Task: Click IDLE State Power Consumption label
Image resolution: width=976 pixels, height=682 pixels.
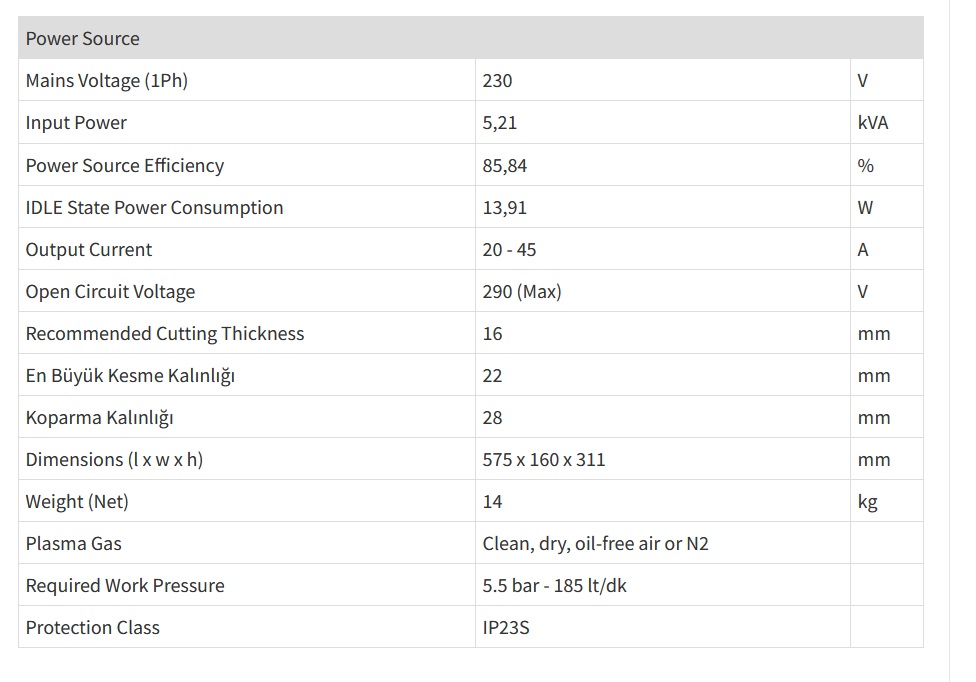Action: point(155,207)
